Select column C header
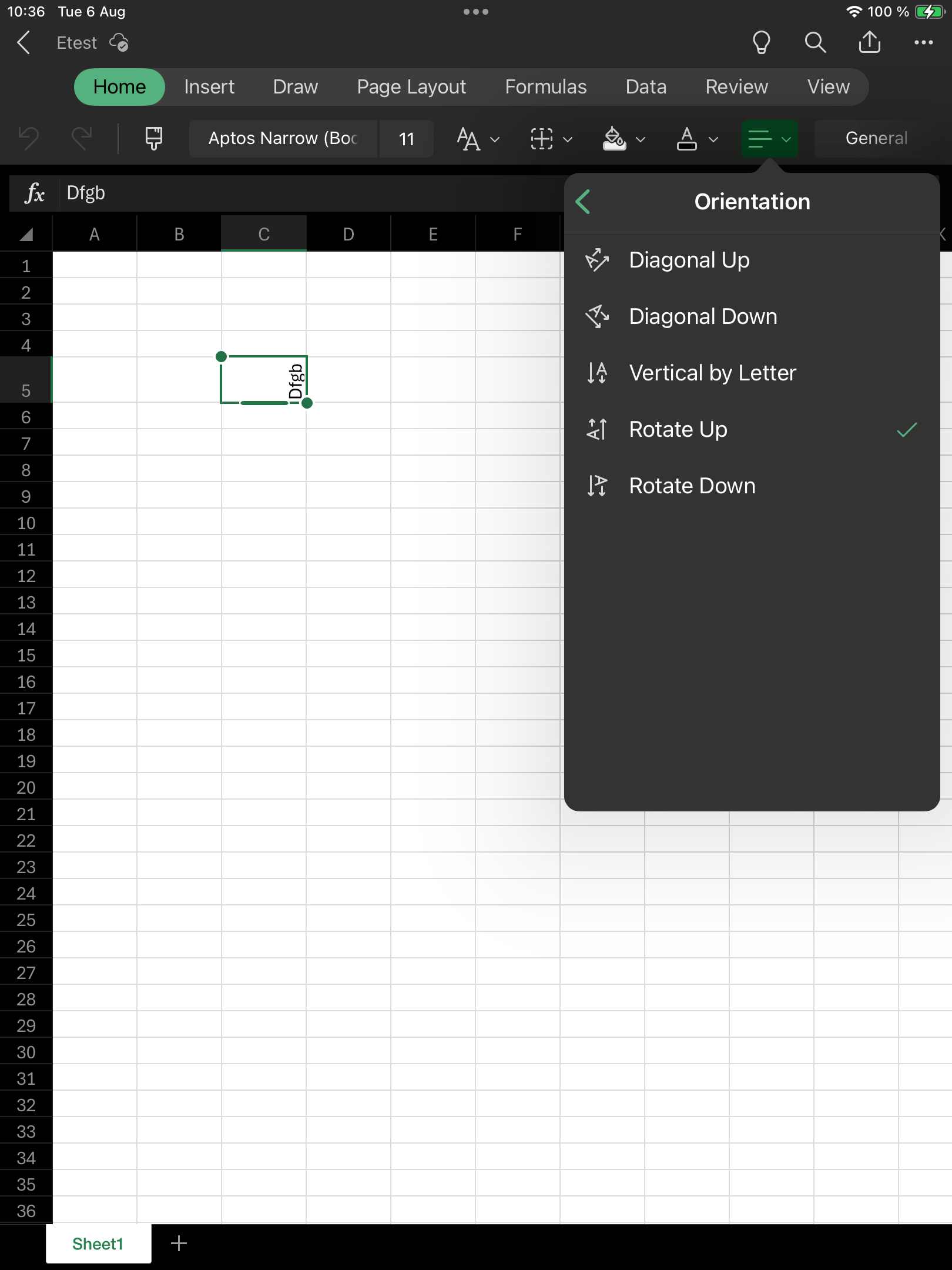This screenshot has height=1270, width=952. (x=264, y=234)
